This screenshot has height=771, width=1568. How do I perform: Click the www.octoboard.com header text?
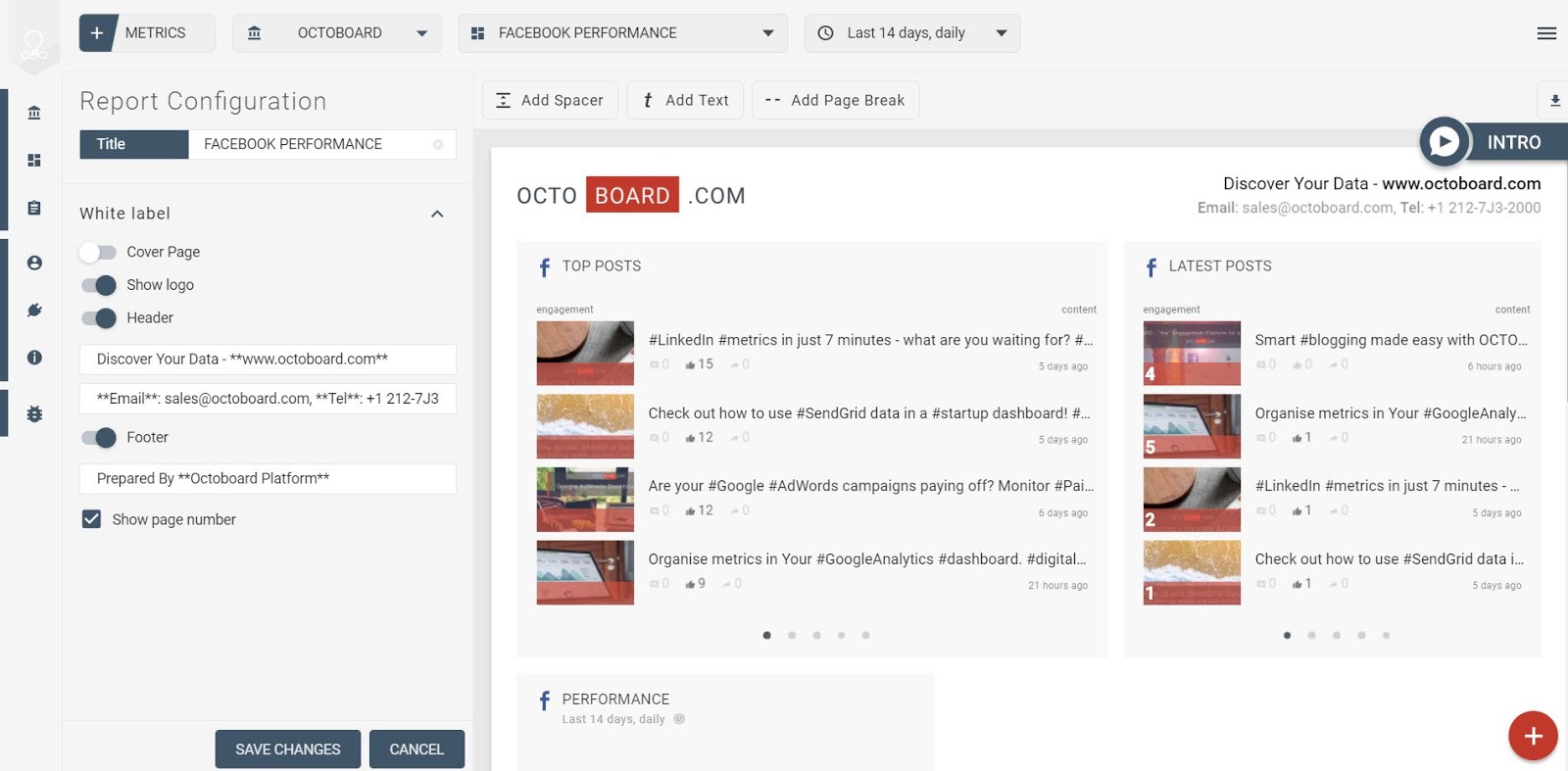pyautogui.click(x=1461, y=184)
